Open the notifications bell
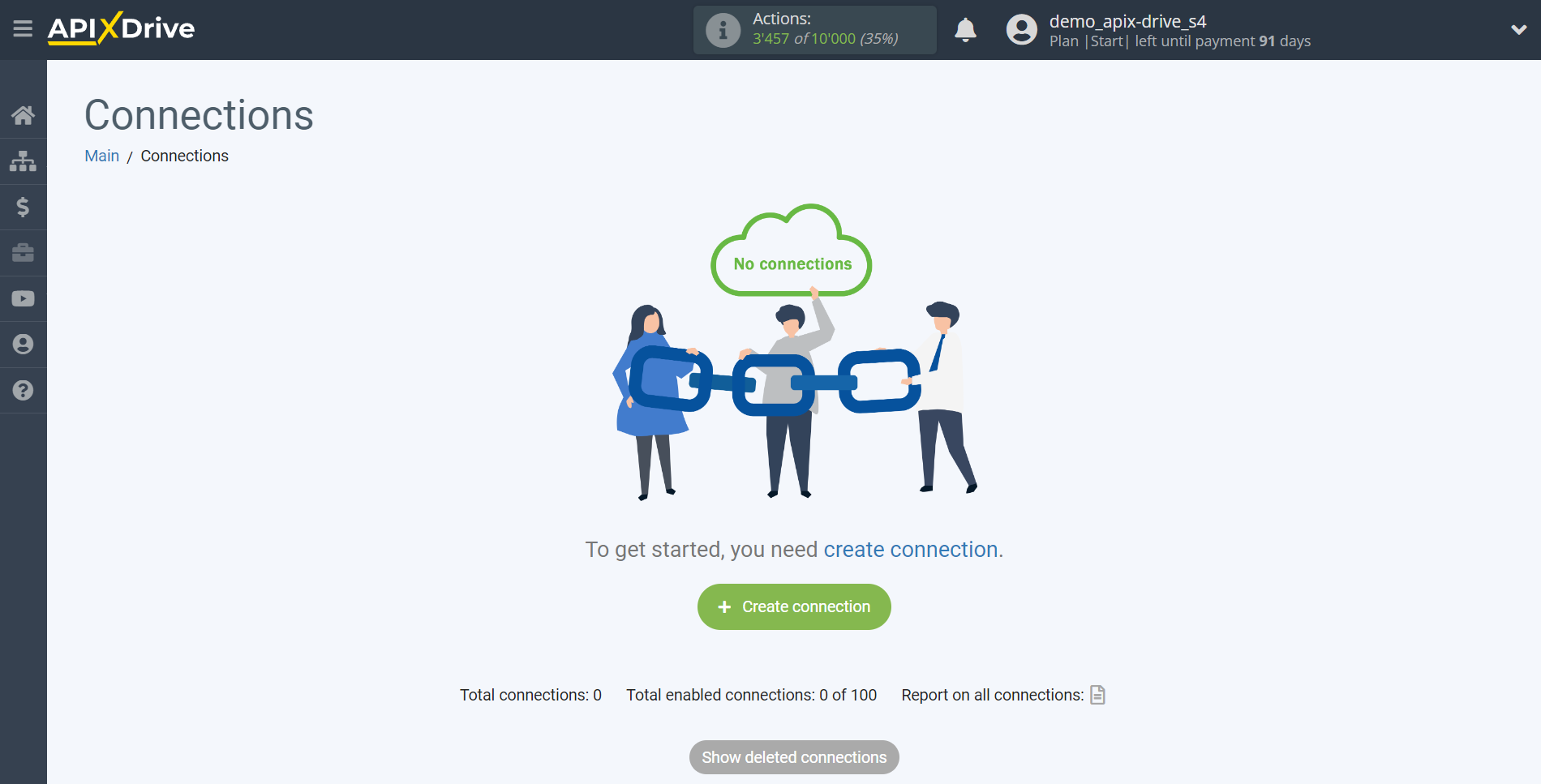The image size is (1541, 784). pyautogui.click(x=965, y=30)
